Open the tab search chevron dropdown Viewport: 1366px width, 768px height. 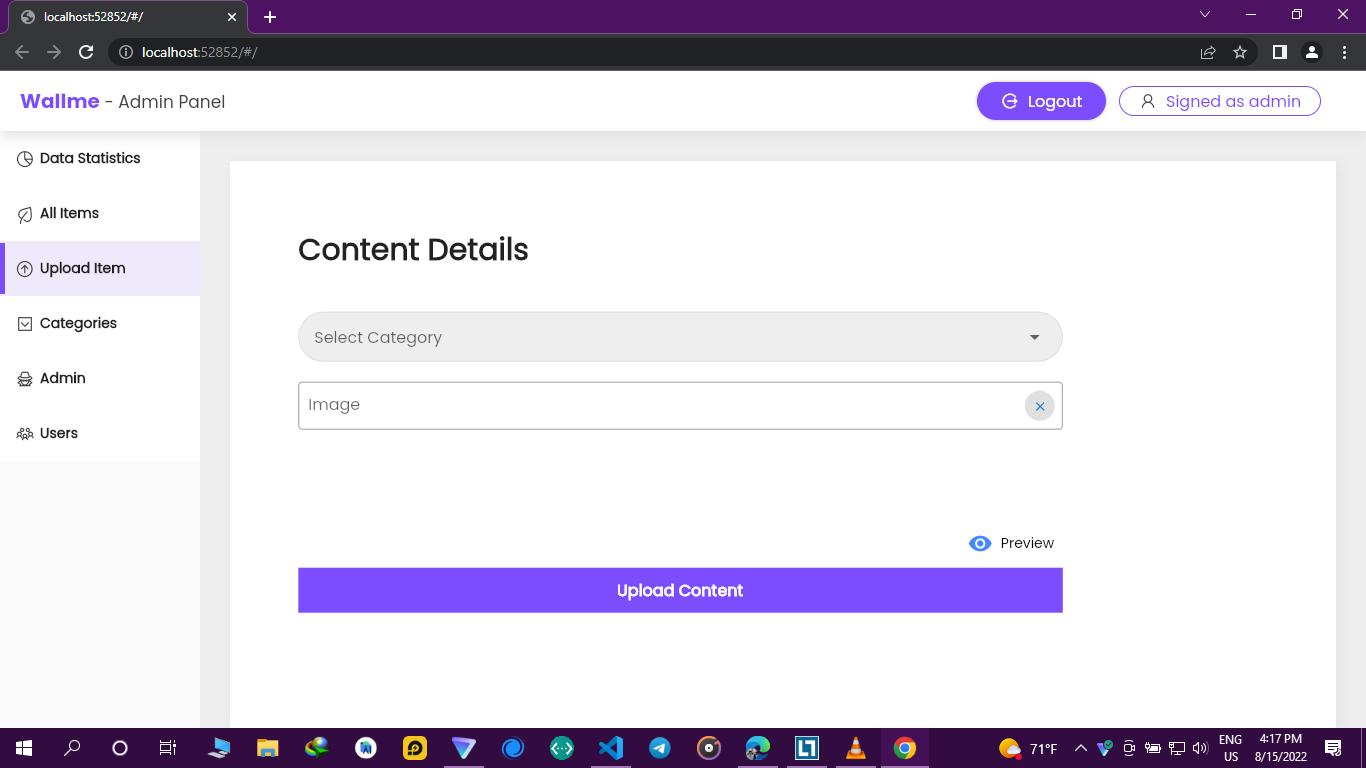coord(1205,15)
